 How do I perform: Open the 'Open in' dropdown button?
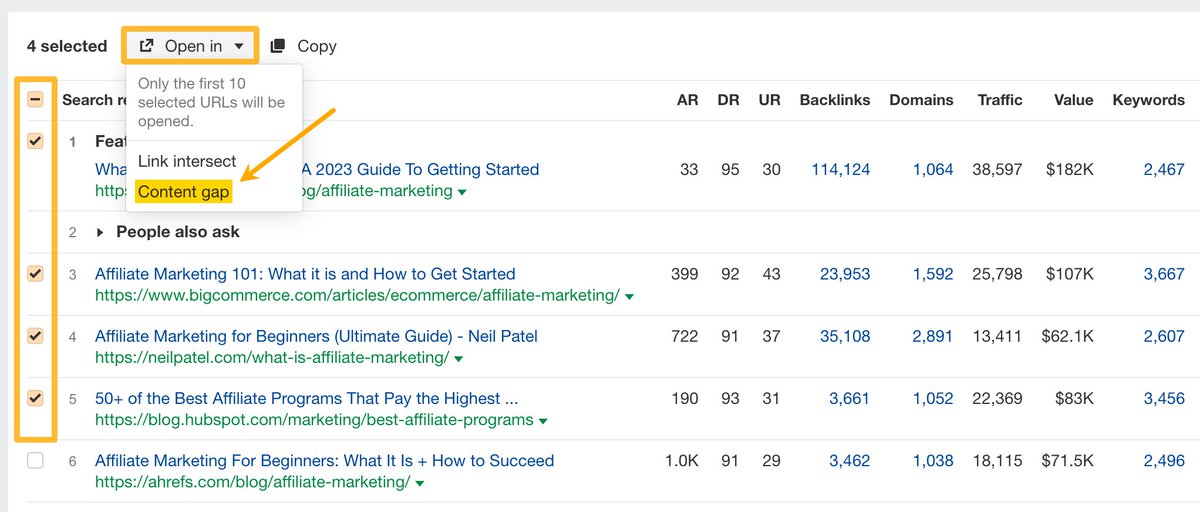190,46
